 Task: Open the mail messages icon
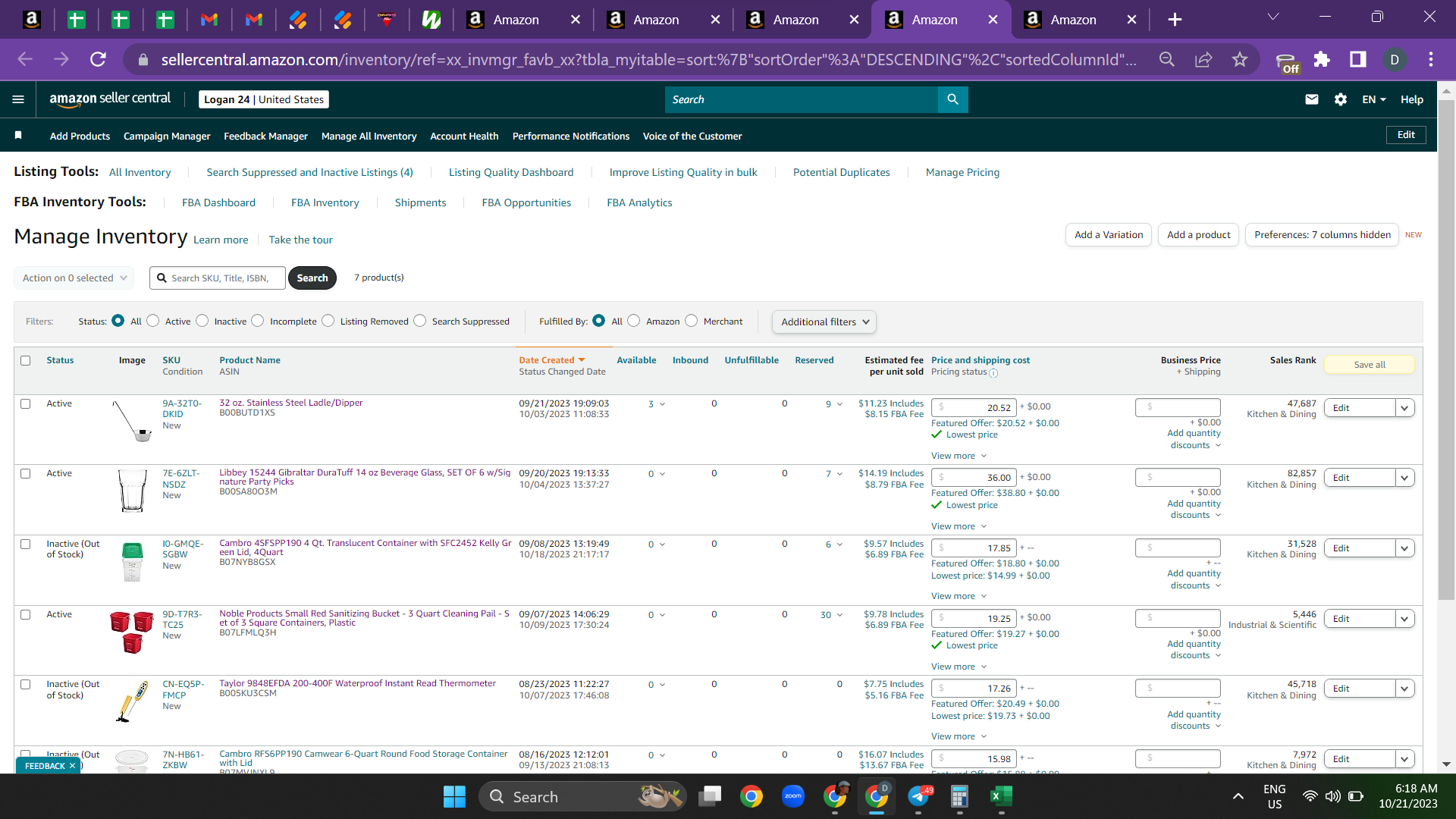tap(1311, 99)
